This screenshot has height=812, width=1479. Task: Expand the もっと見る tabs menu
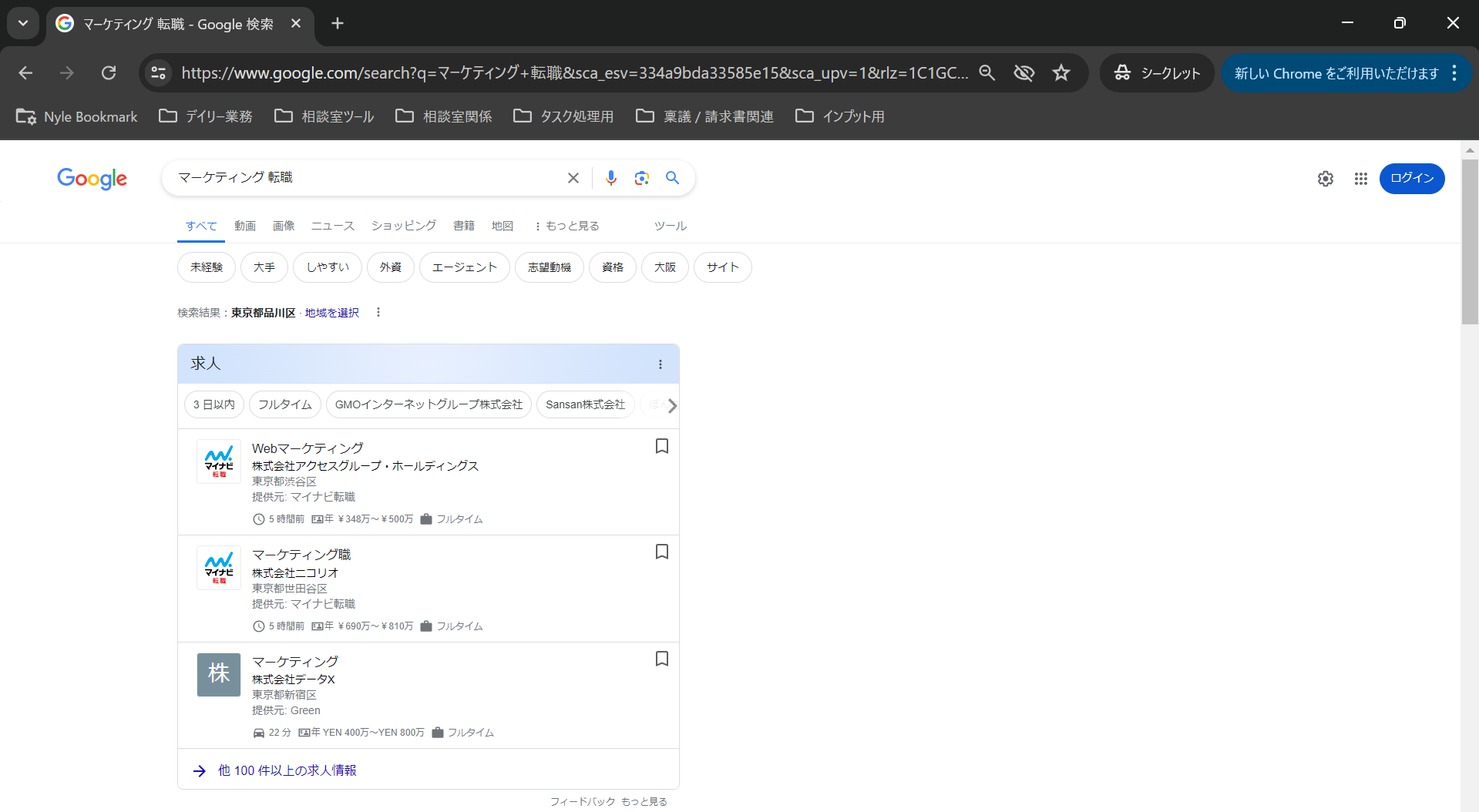point(566,226)
